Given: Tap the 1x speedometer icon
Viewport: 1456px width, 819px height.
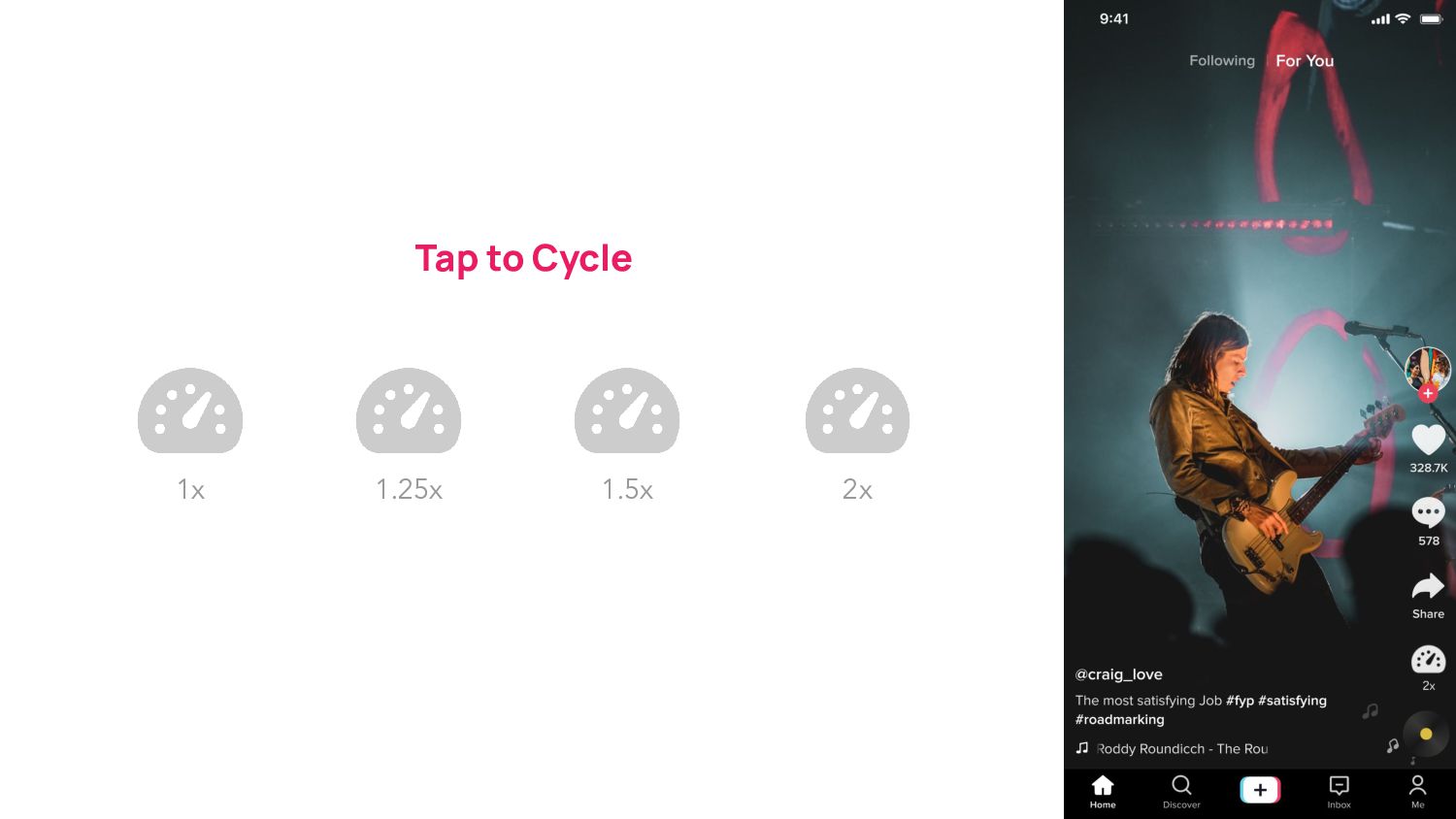Looking at the screenshot, I should (190, 410).
